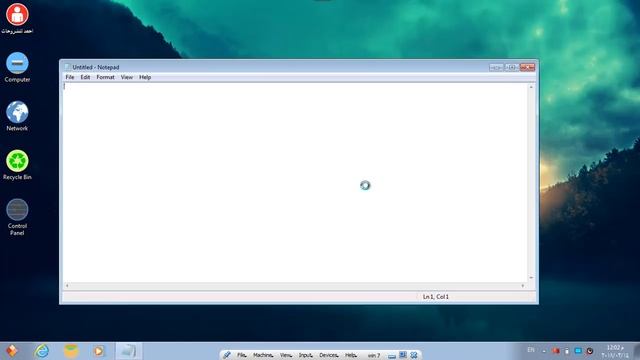Open the Notepad Format menu
The width and height of the screenshot is (640, 360).
point(105,77)
